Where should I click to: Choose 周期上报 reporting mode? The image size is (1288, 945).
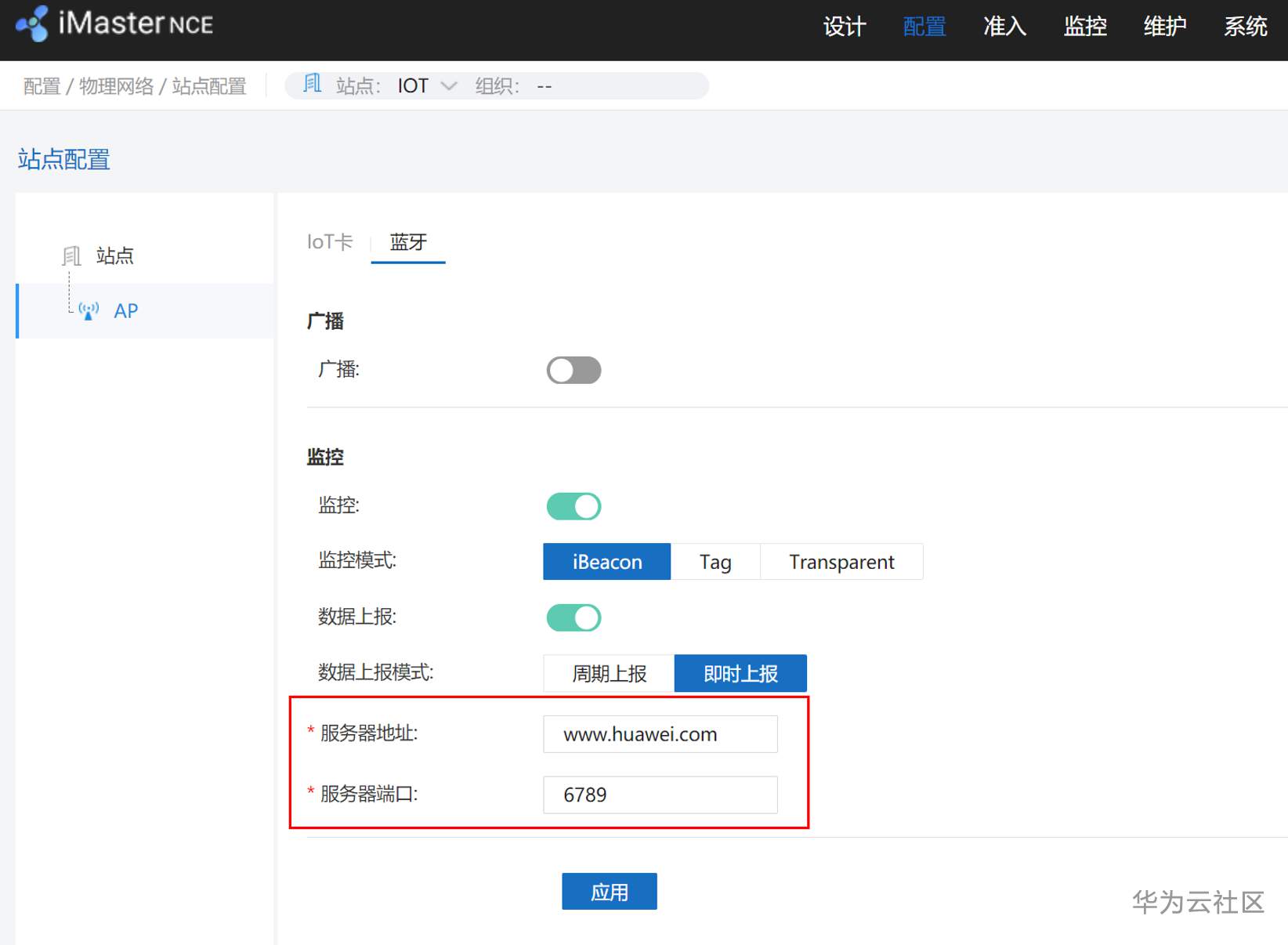tap(609, 673)
